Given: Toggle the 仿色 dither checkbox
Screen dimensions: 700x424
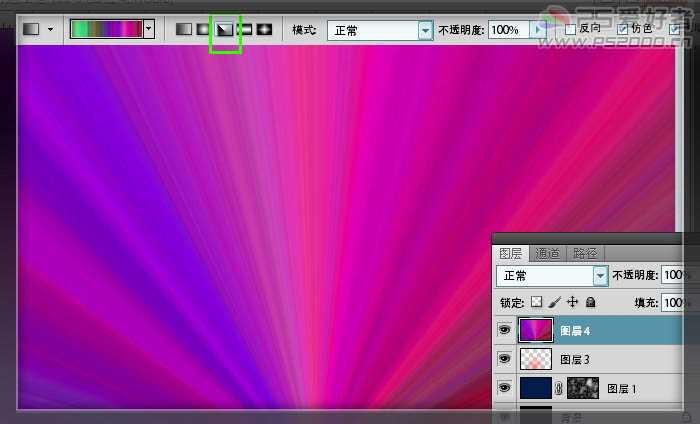Looking at the screenshot, I should point(624,30).
